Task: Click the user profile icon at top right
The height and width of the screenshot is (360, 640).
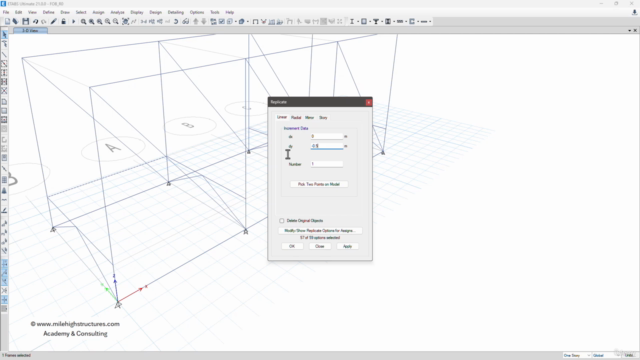Action: point(634,13)
